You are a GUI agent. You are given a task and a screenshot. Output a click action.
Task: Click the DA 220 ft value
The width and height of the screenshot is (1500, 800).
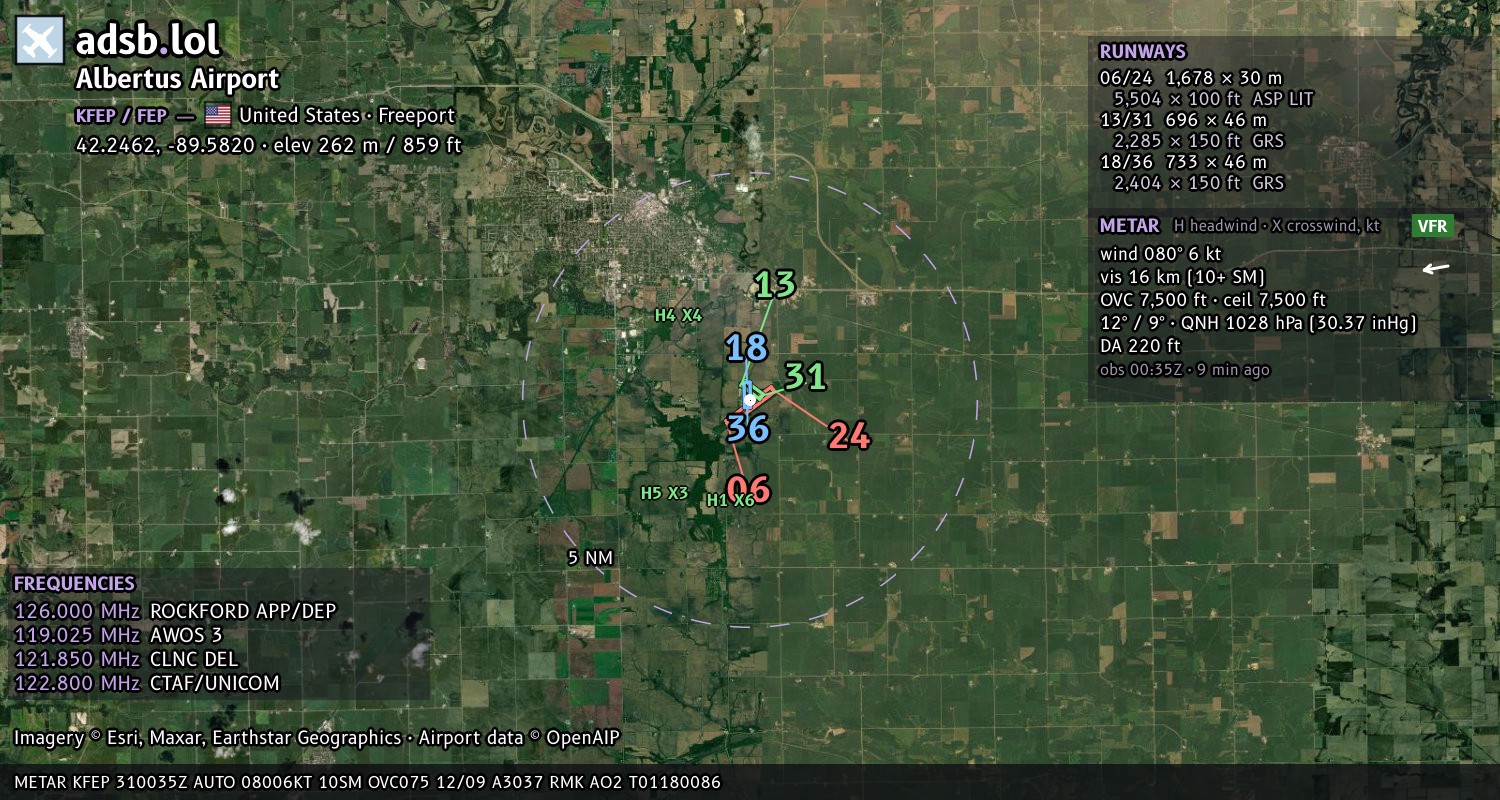[x=1140, y=346]
